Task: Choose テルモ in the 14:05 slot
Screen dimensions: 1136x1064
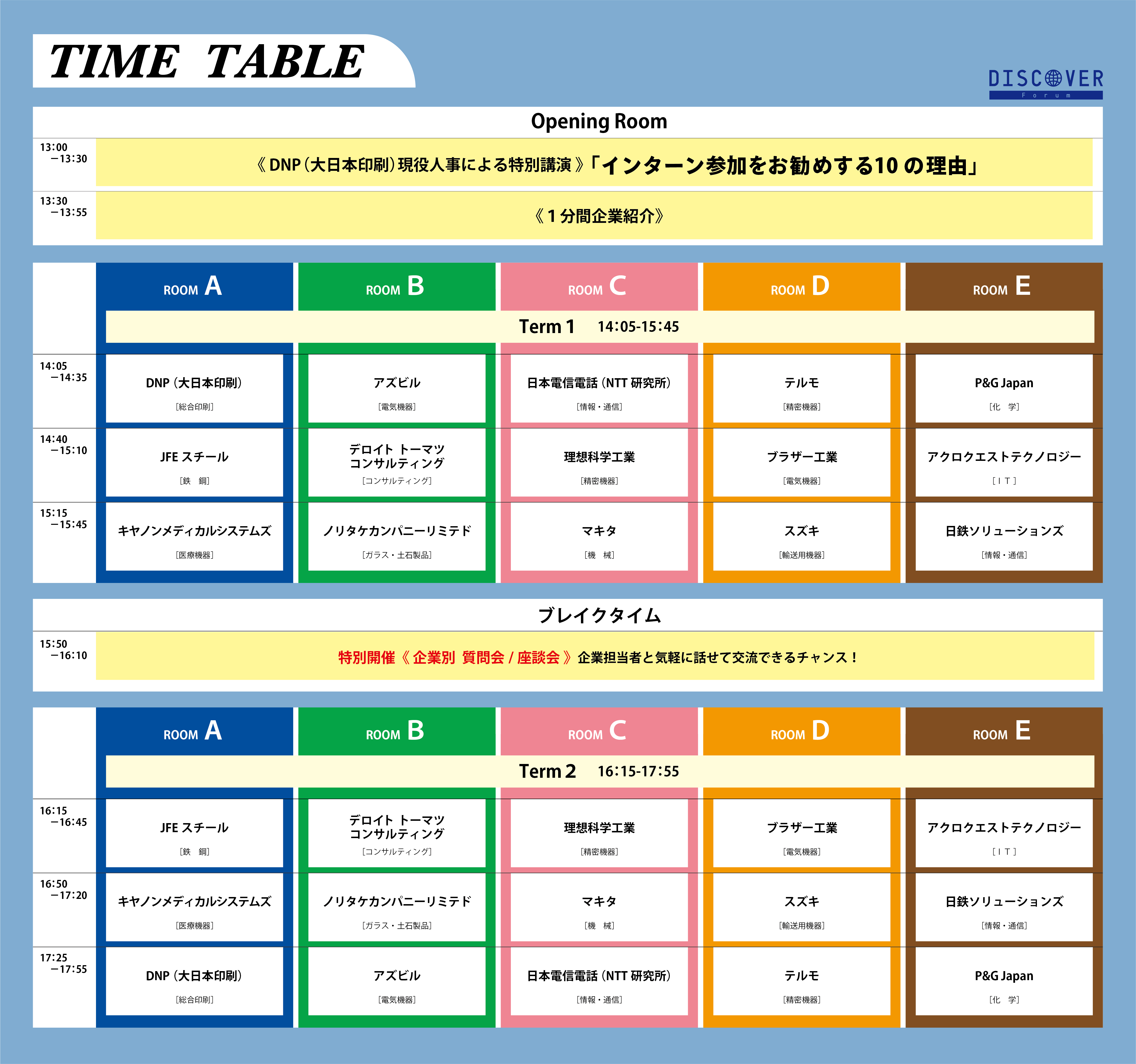Action: click(x=802, y=389)
